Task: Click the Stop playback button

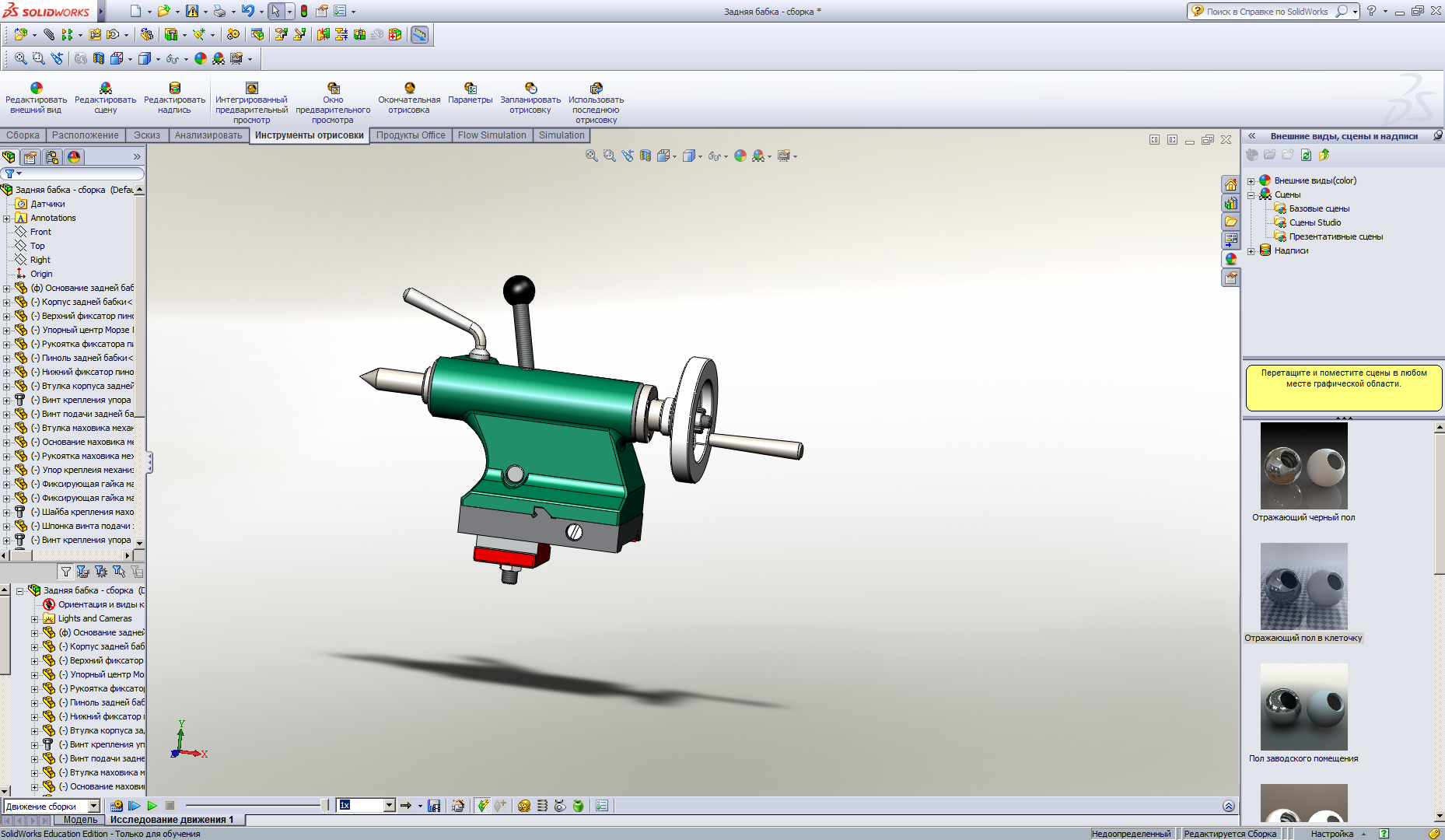Action: pyautogui.click(x=170, y=806)
